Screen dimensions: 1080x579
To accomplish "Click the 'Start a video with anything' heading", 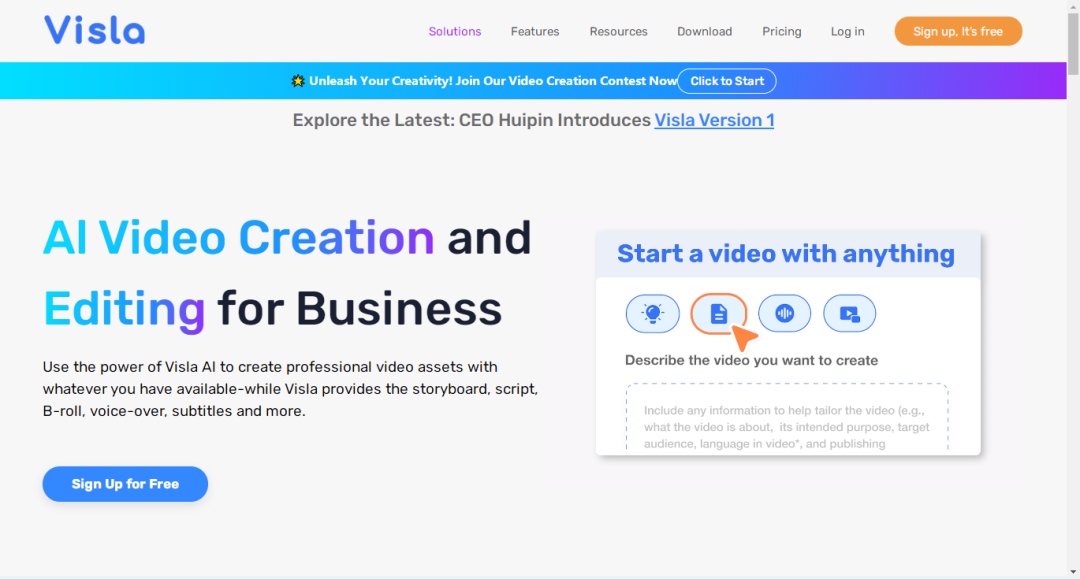I will coord(786,253).
